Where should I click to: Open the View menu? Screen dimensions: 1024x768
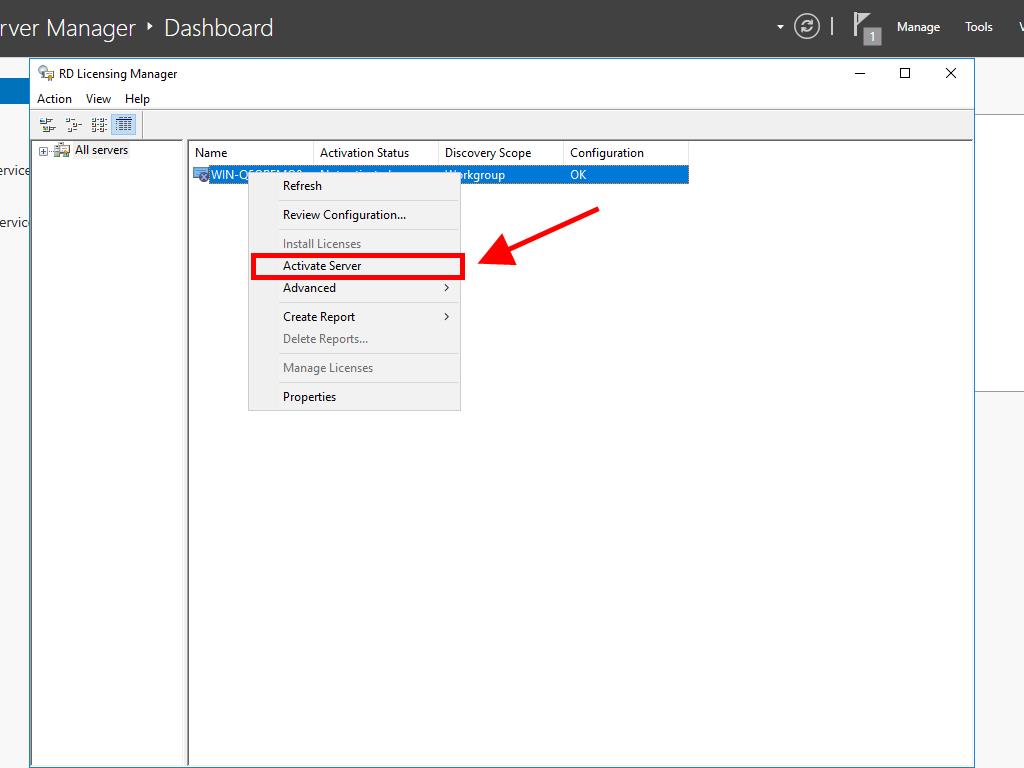tap(98, 99)
